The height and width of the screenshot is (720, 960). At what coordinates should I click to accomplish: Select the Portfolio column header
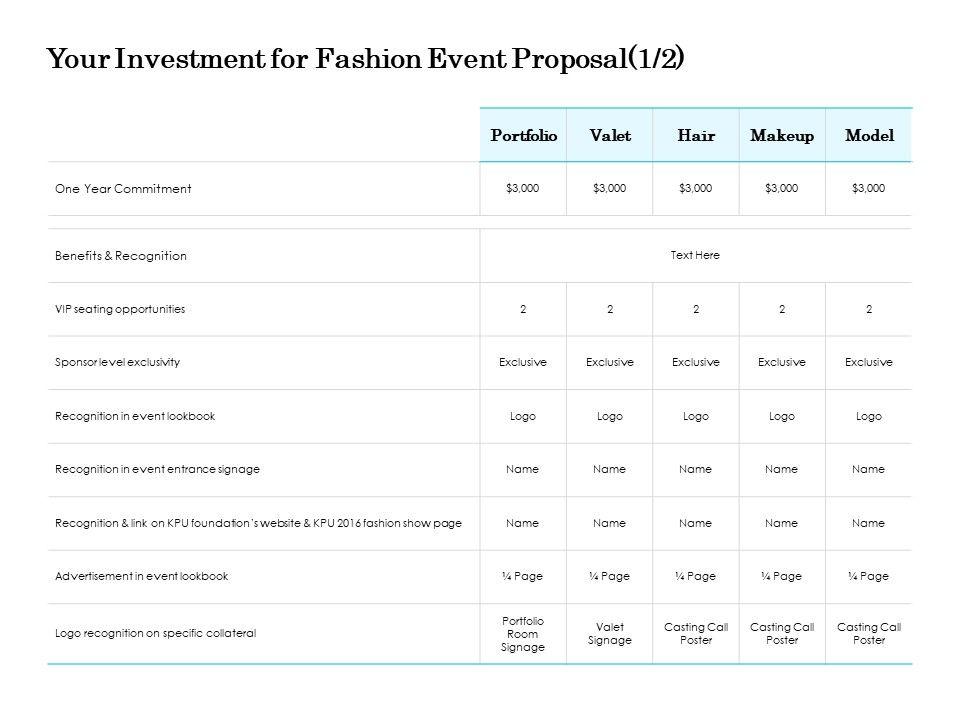click(x=523, y=135)
